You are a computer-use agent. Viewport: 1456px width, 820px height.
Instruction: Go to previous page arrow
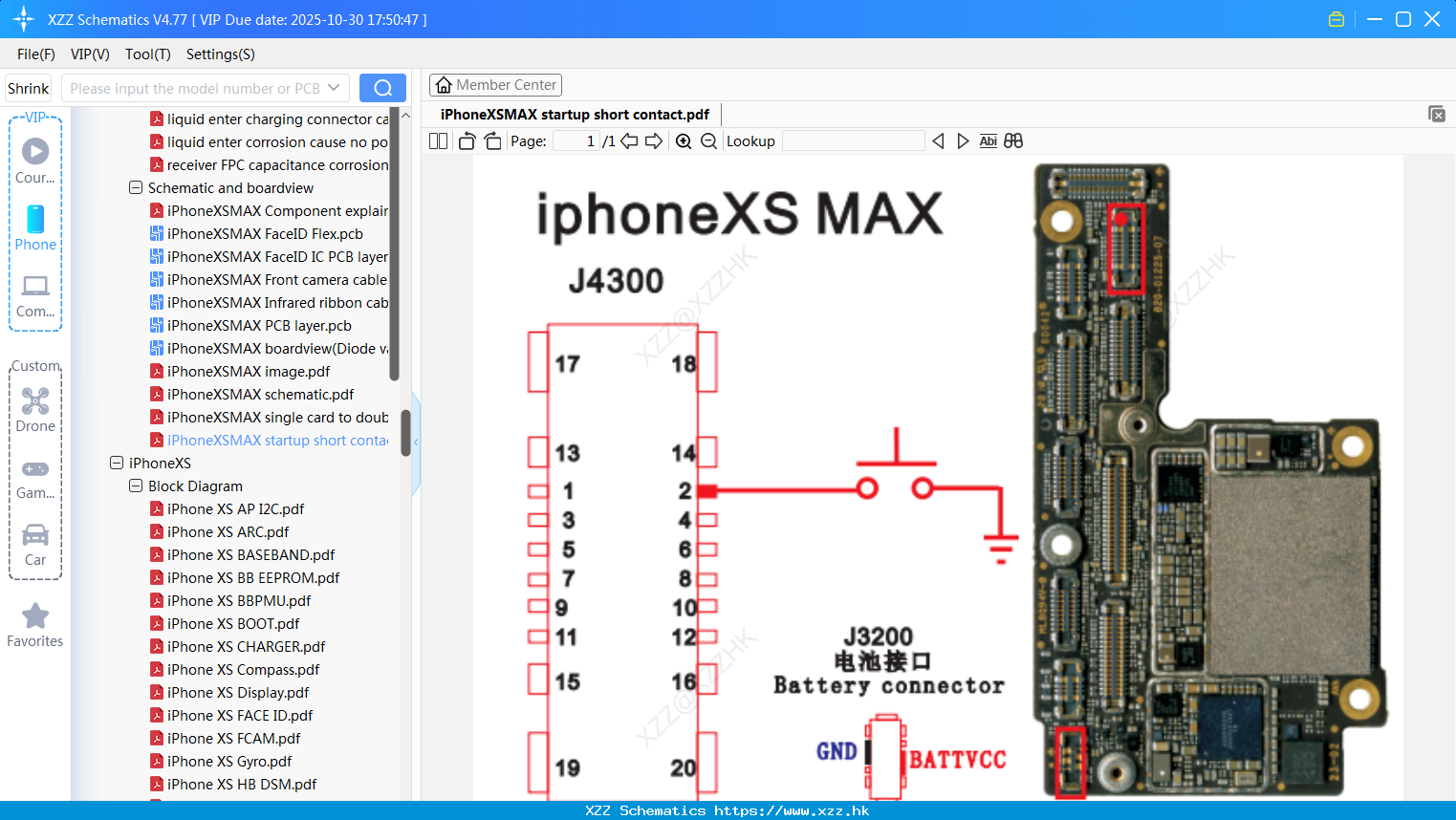(x=629, y=140)
